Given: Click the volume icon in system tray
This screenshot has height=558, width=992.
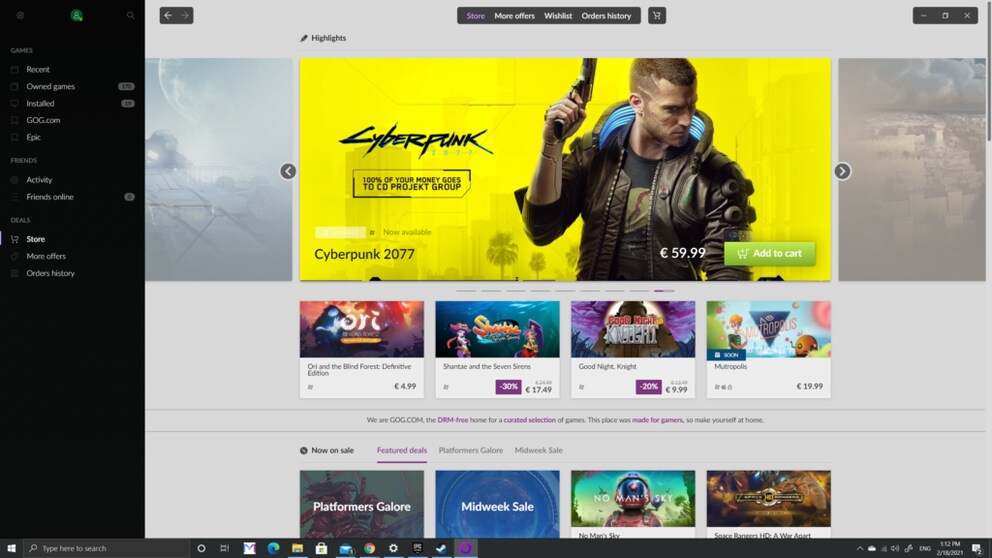Looking at the screenshot, I should coord(895,548).
